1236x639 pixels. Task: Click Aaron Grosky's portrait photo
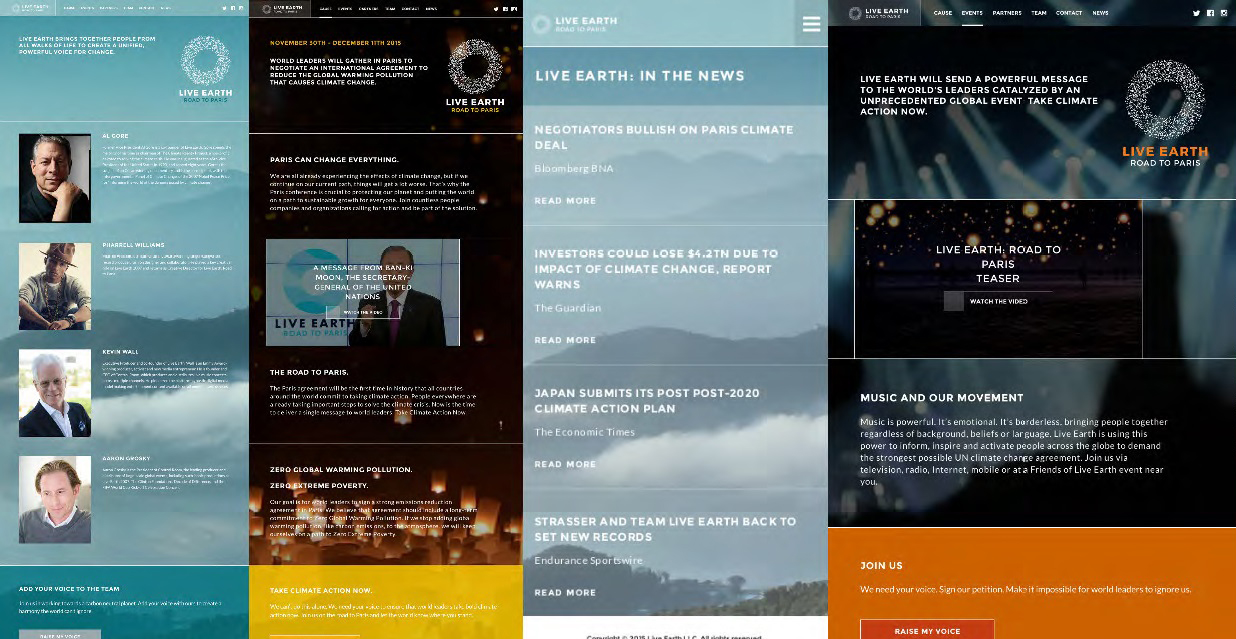click(55, 500)
